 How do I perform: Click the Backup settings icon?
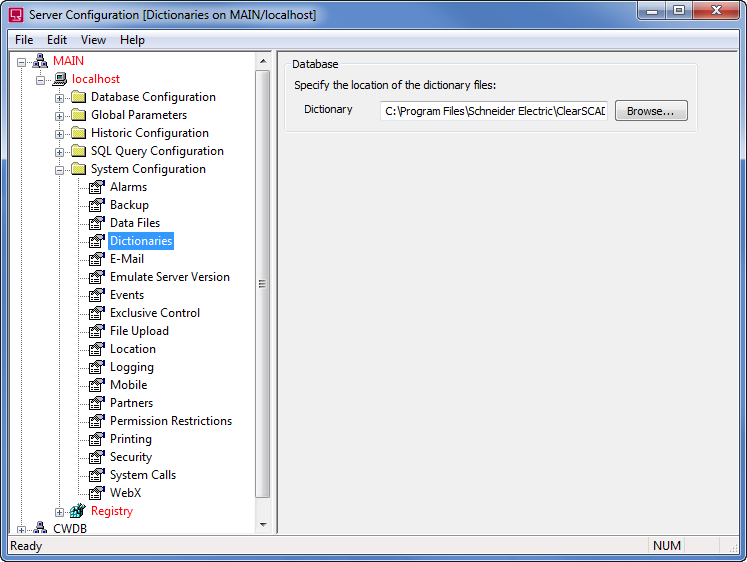[x=97, y=205]
